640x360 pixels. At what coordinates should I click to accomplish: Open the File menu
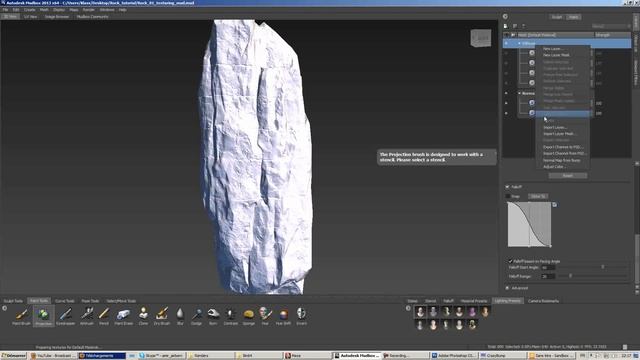point(5,9)
